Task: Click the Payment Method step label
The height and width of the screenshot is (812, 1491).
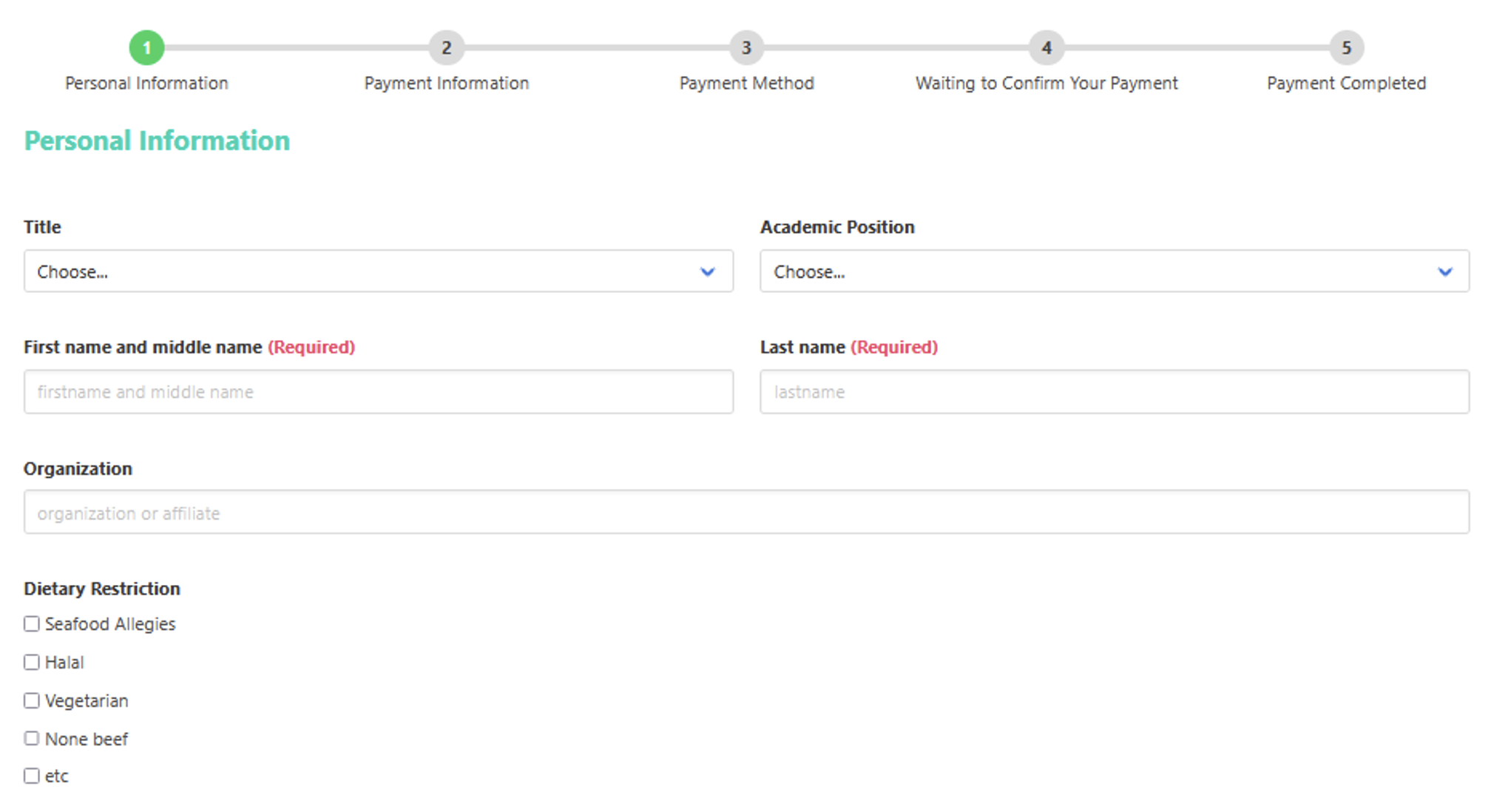Action: pos(746,84)
